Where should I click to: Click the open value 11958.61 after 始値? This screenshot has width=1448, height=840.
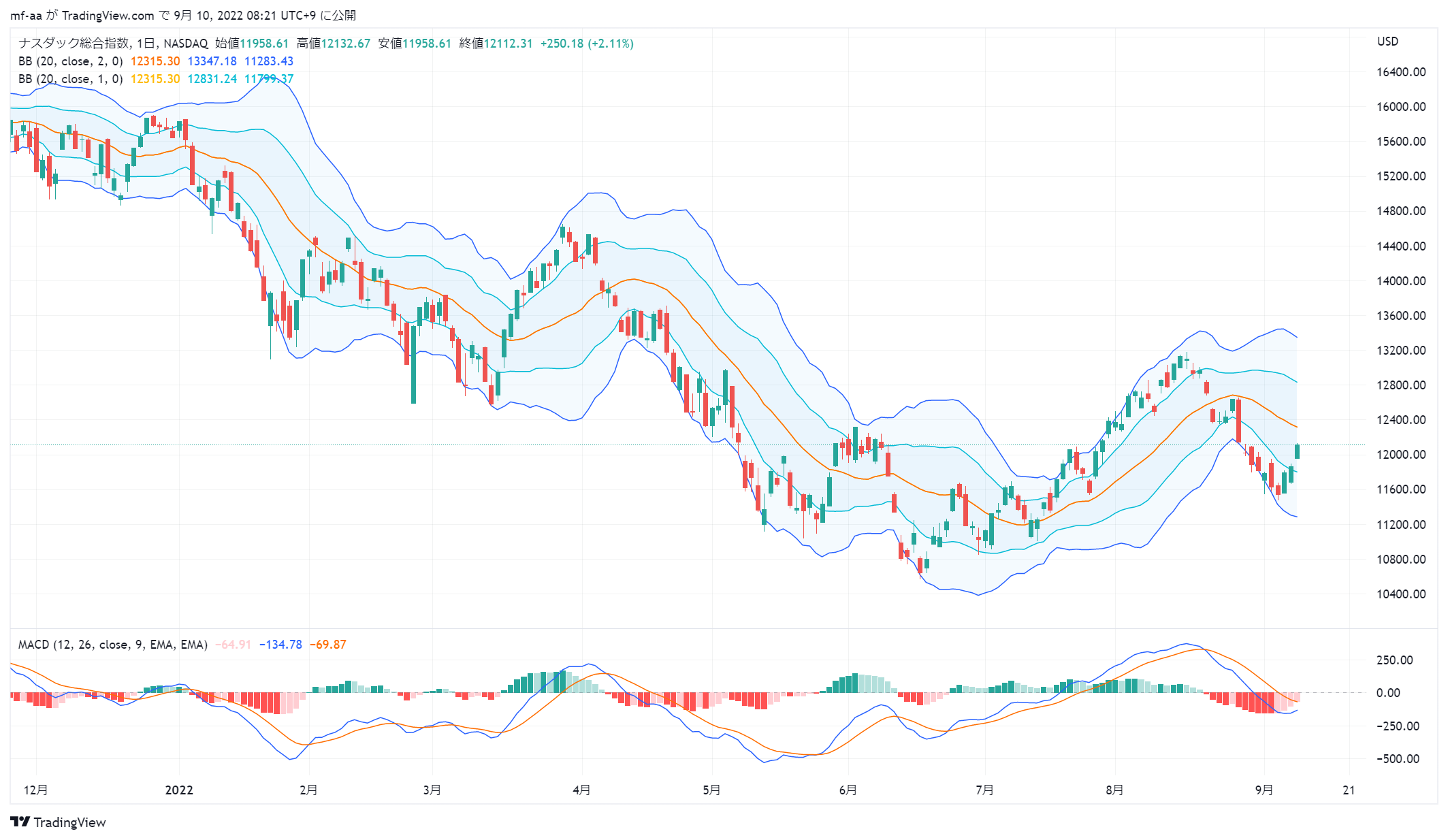264,44
